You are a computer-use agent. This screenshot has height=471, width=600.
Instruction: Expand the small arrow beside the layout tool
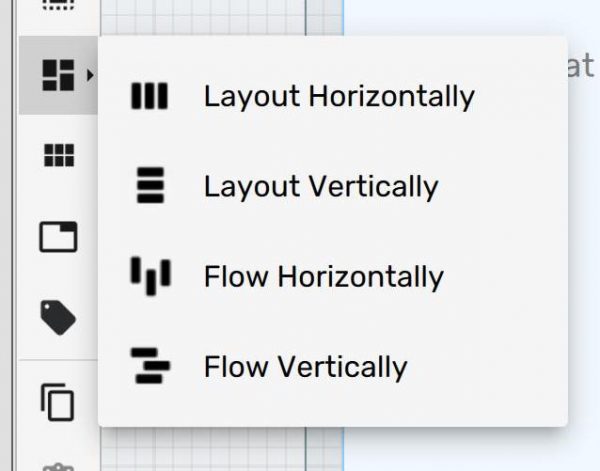[x=91, y=75]
